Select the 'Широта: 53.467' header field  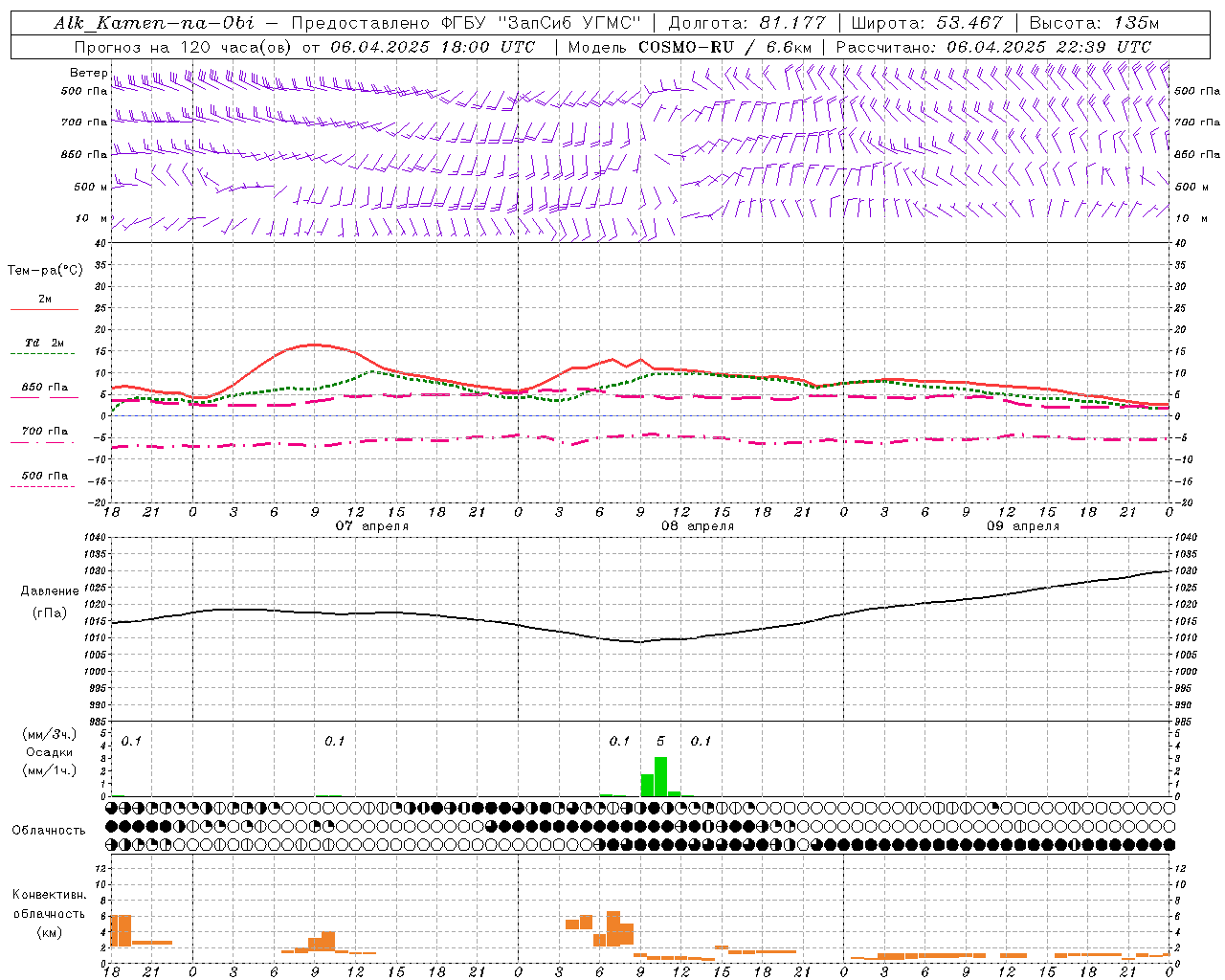pyautogui.click(x=926, y=23)
